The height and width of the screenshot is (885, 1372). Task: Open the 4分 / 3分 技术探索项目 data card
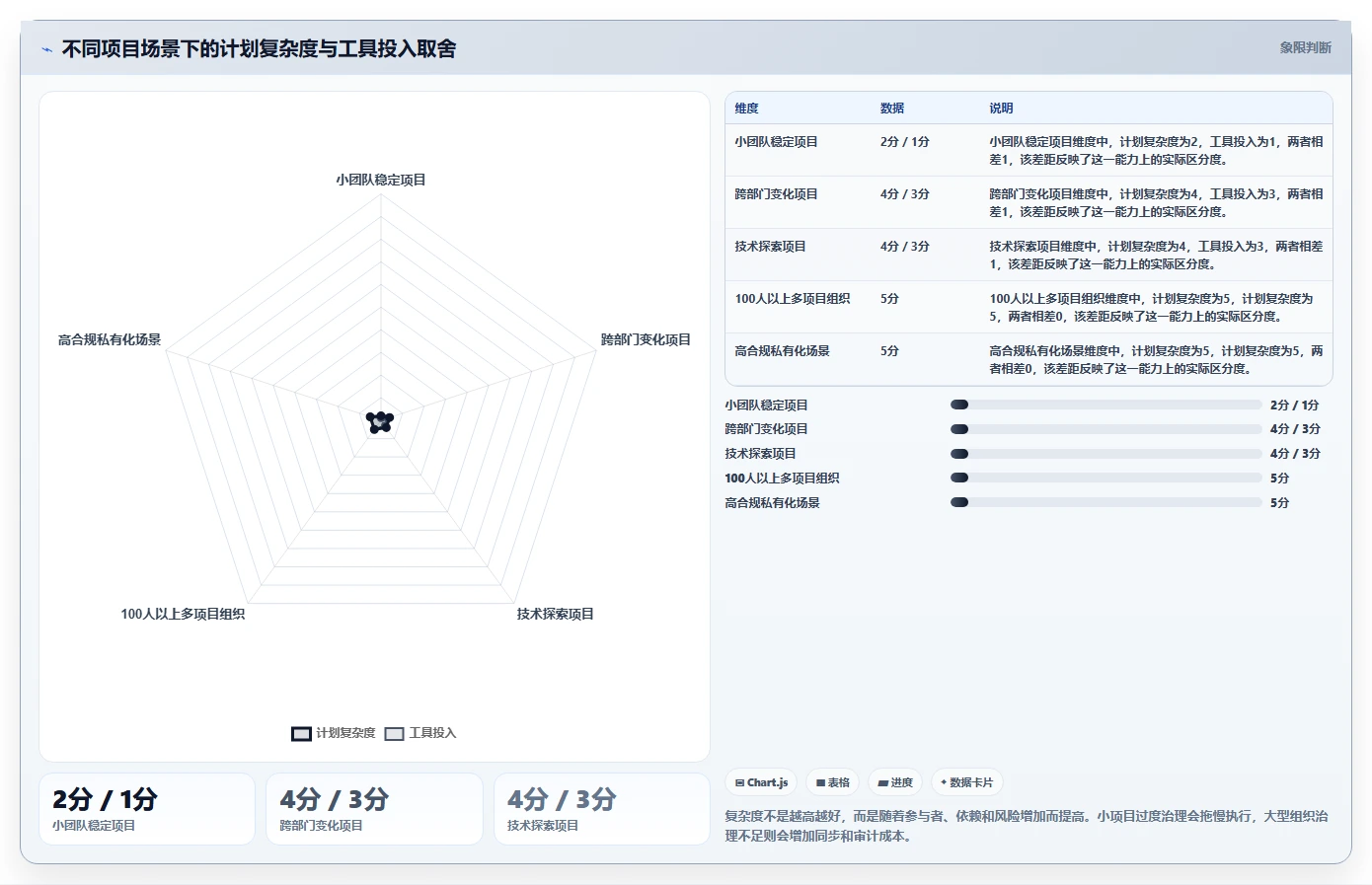[x=602, y=809]
